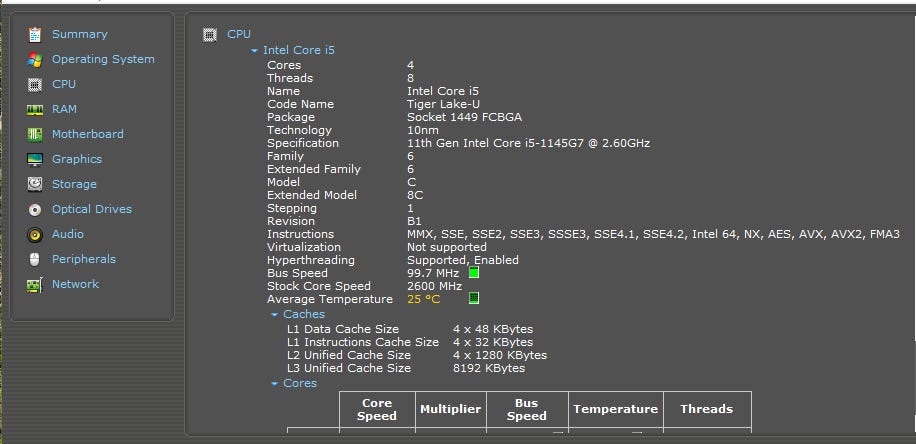The image size is (916, 444).
Task: Click the Graphics monitor icon
Action: pos(35,159)
